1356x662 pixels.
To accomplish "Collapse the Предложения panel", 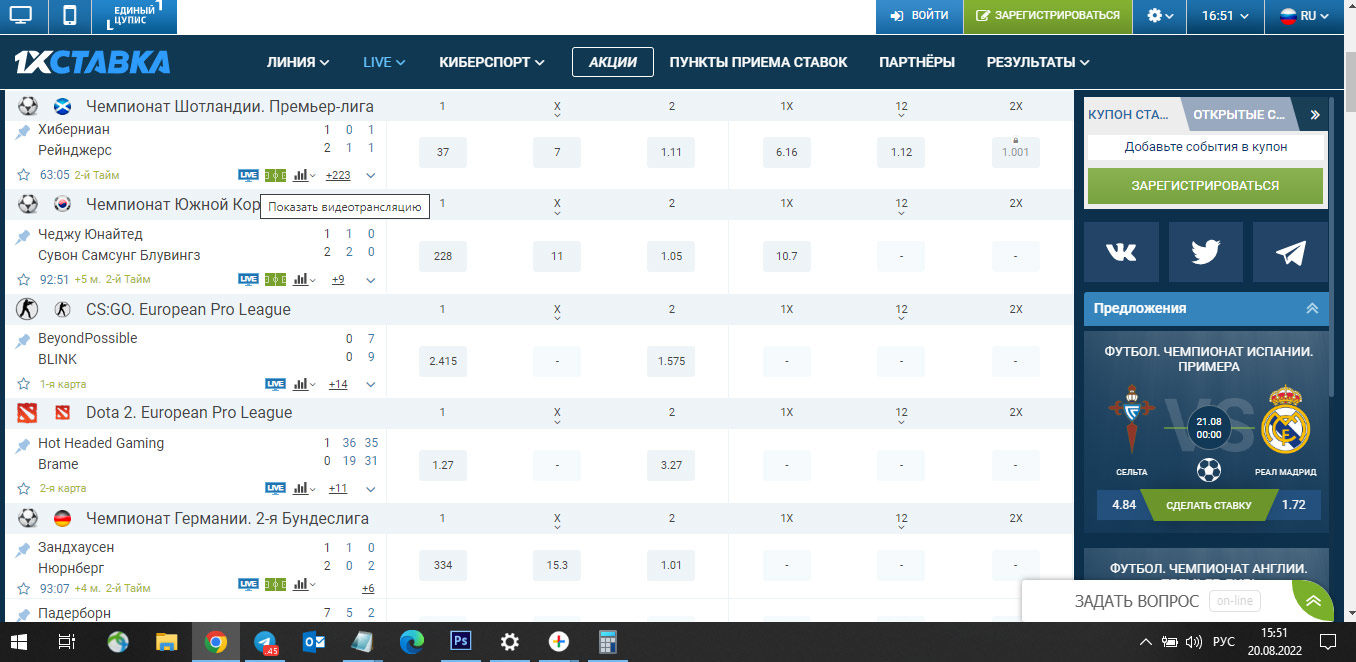I will pyautogui.click(x=1312, y=309).
